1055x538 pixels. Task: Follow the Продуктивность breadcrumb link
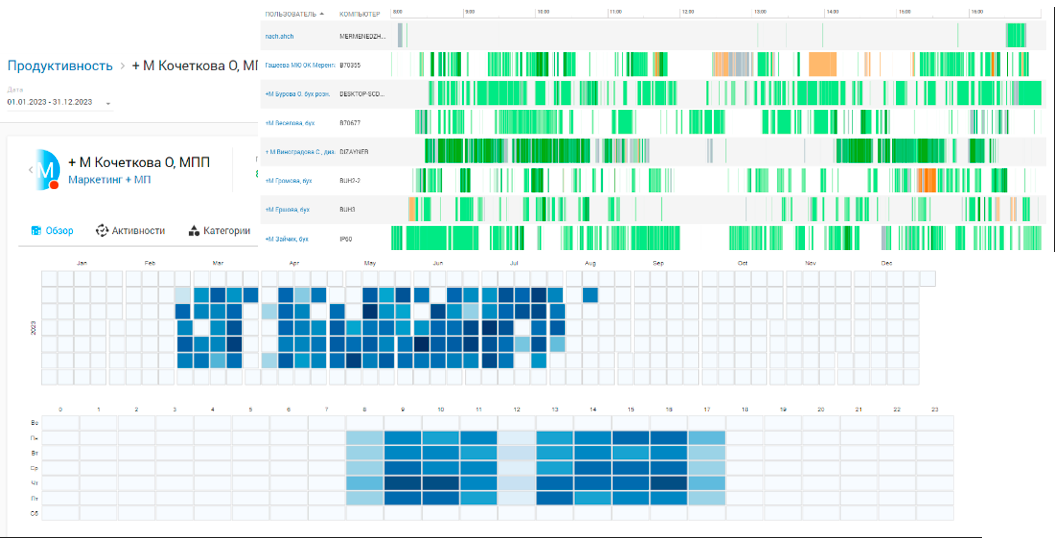tap(60, 66)
